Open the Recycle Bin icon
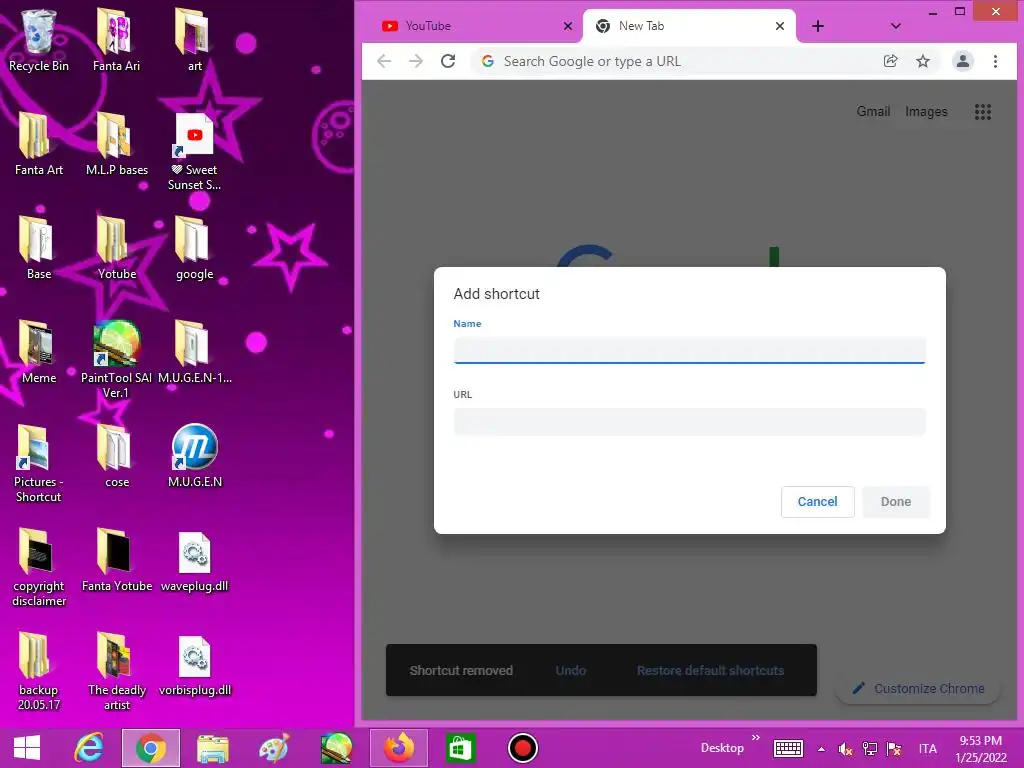The width and height of the screenshot is (1024, 768). coord(39,40)
